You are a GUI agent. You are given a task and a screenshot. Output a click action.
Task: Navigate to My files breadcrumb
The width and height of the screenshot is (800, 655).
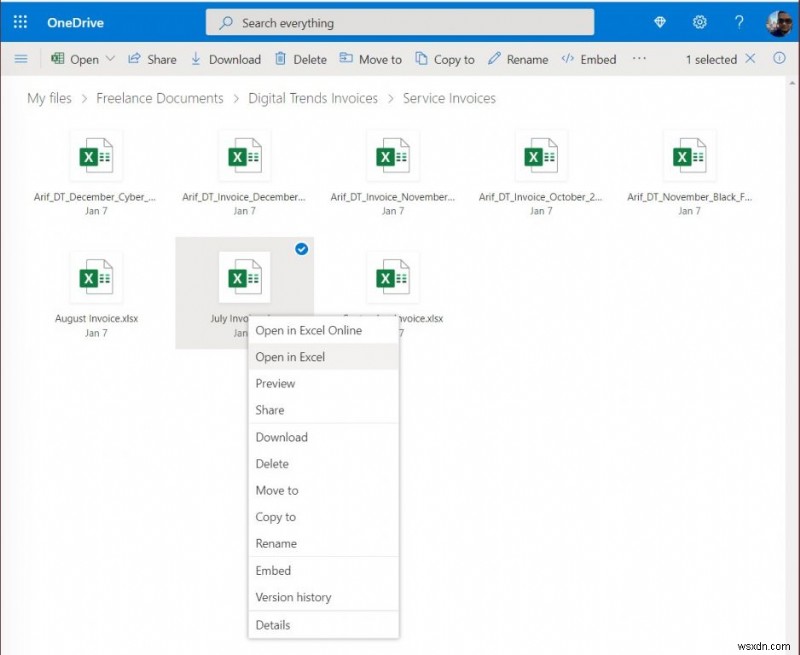point(48,98)
